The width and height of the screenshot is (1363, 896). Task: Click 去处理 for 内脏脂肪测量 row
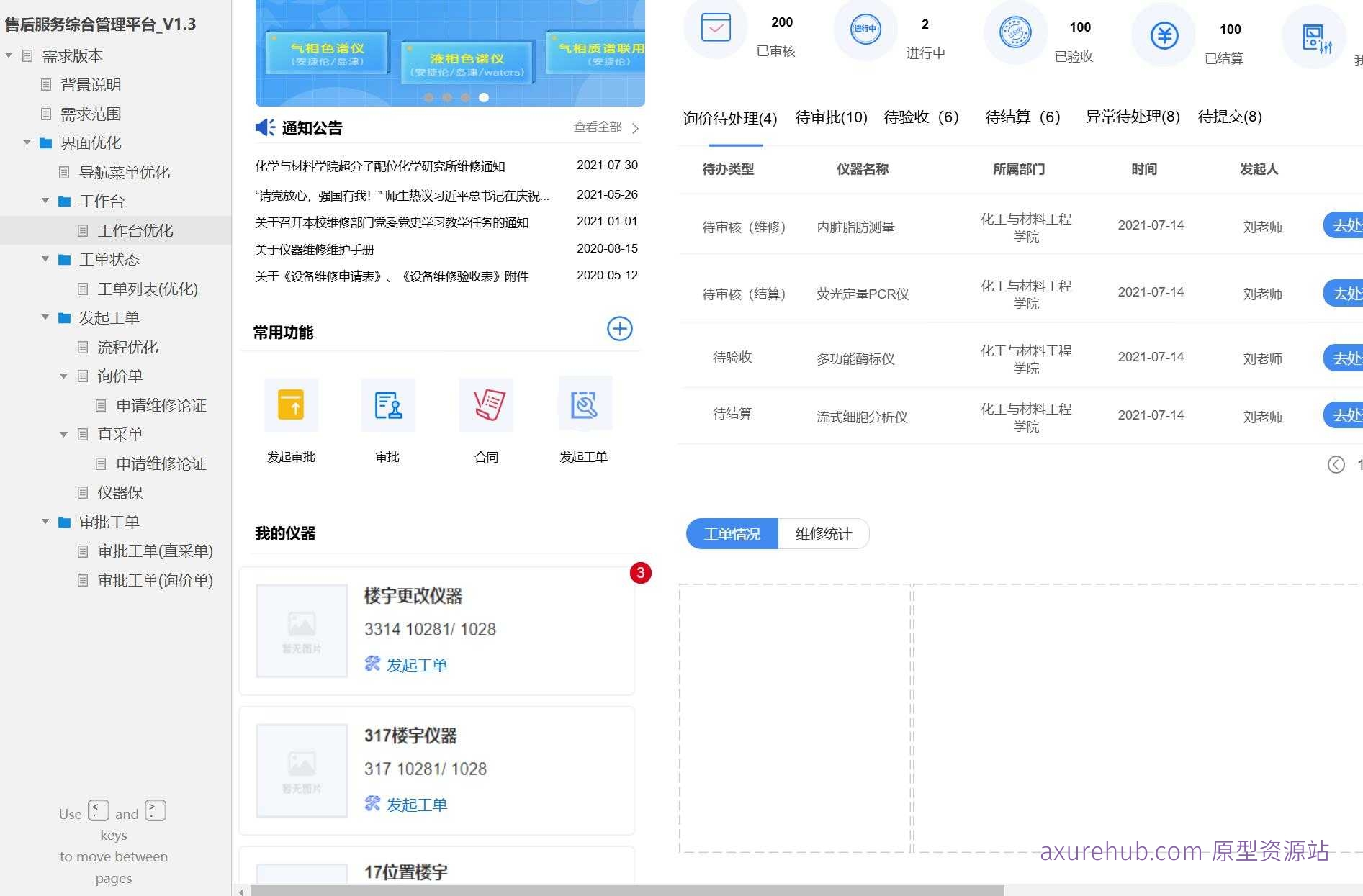pyautogui.click(x=1348, y=225)
